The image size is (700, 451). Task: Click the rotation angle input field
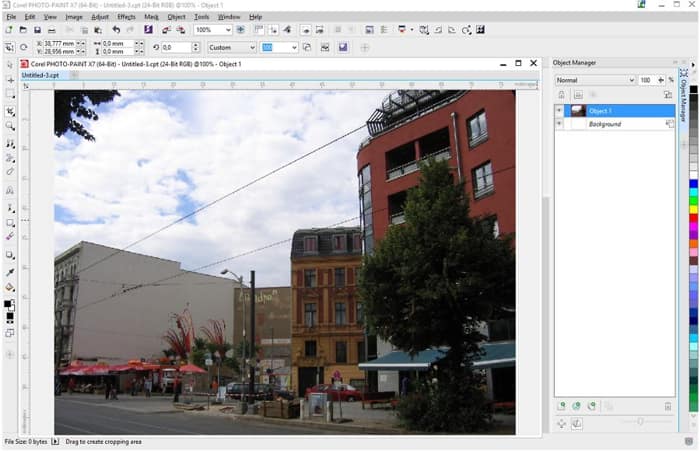click(x=178, y=47)
